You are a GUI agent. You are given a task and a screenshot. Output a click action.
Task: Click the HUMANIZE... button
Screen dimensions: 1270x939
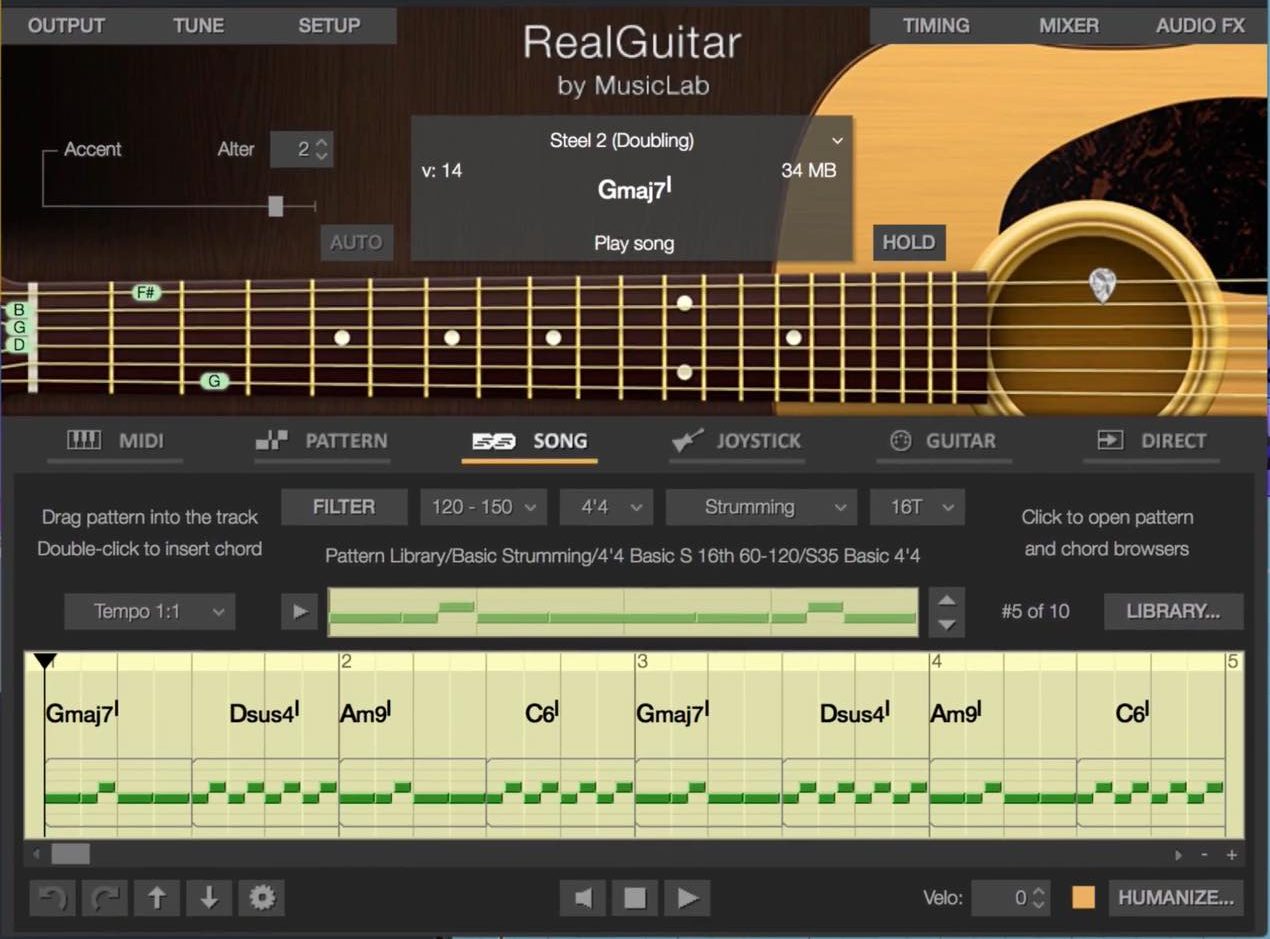[x=1176, y=897]
